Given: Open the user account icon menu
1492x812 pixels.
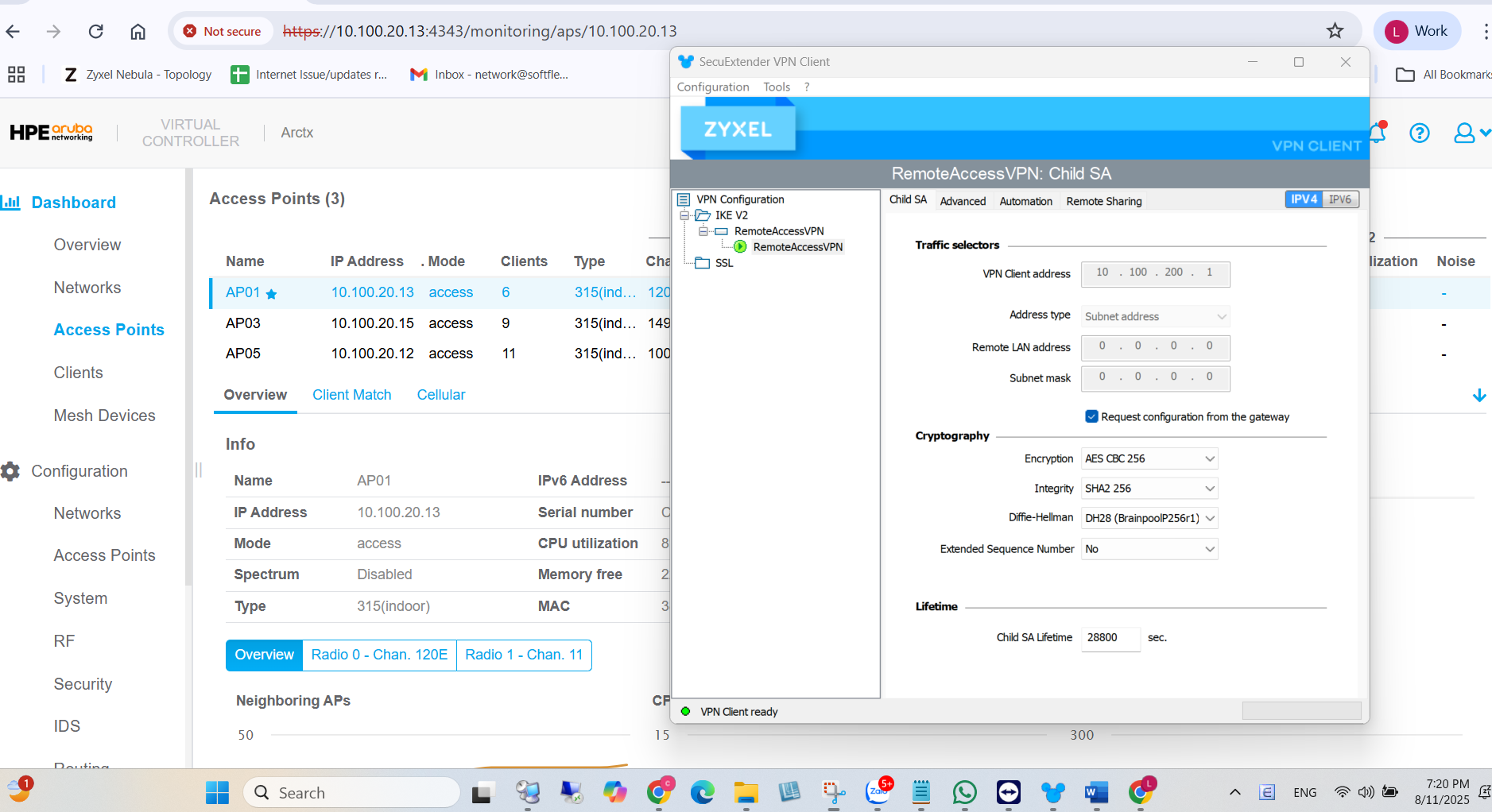Looking at the screenshot, I should tap(1465, 133).
